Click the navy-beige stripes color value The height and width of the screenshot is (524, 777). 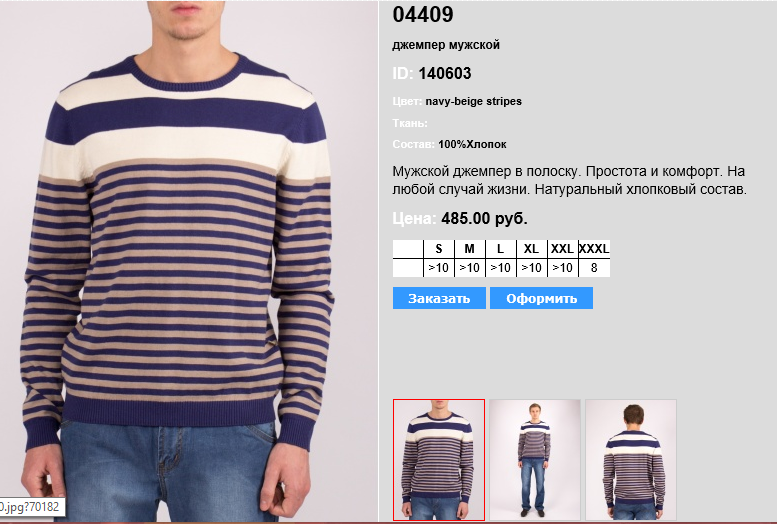473,101
